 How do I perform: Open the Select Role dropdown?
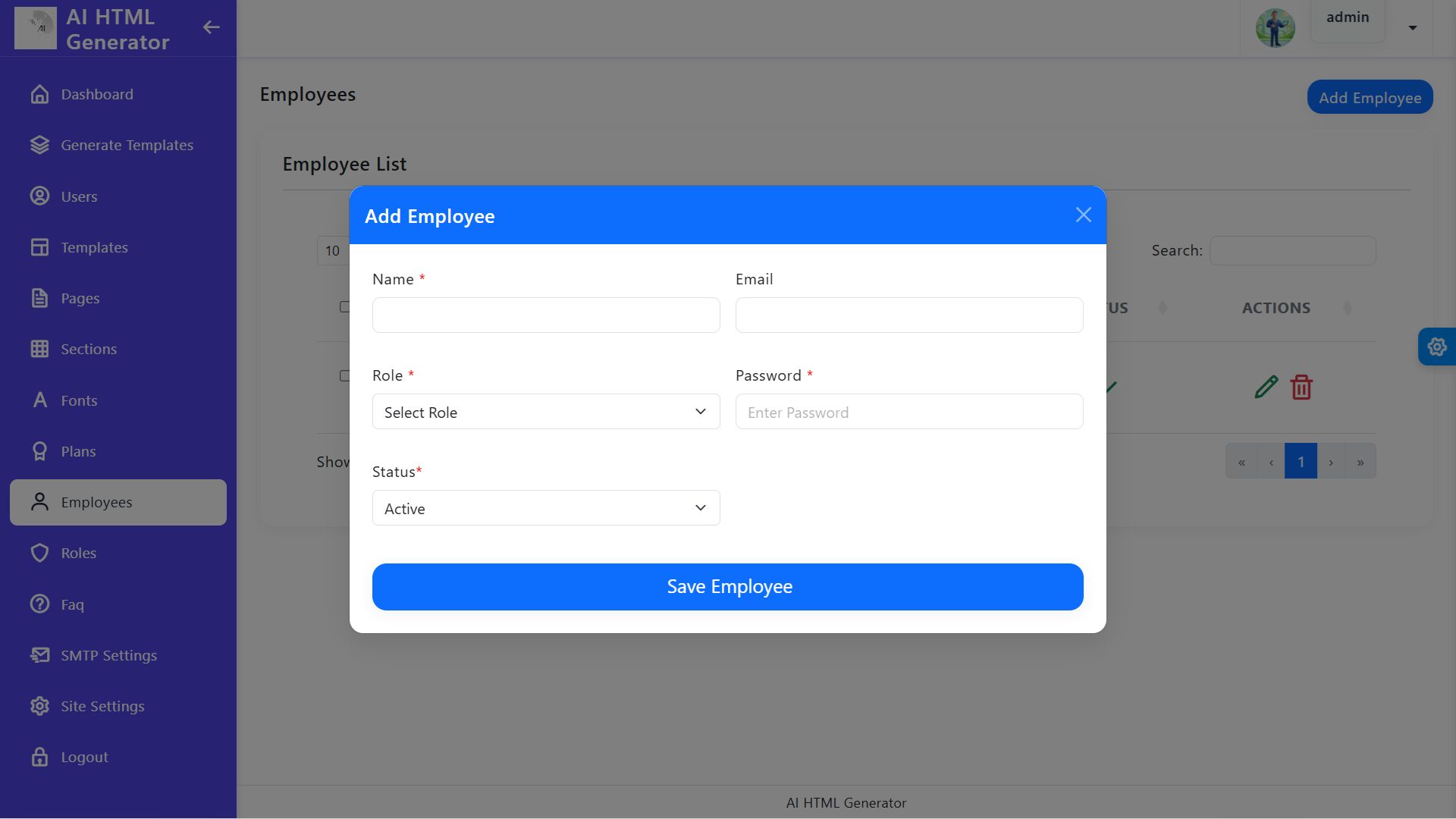click(545, 412)
